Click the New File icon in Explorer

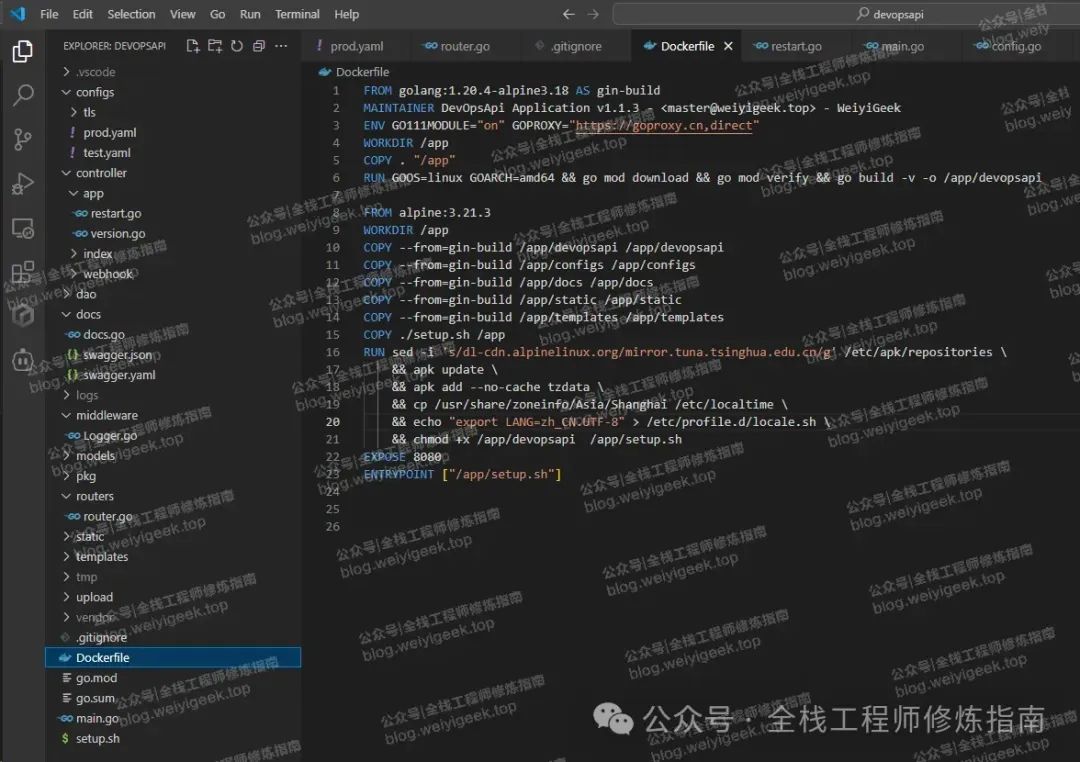coord(193,46)
